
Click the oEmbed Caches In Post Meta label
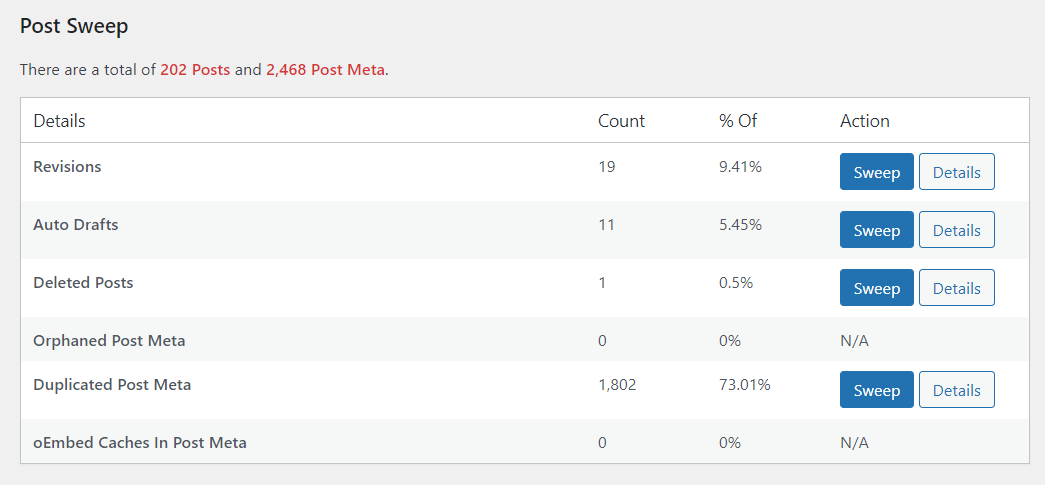pyautogui.click(x=140, y=443)
